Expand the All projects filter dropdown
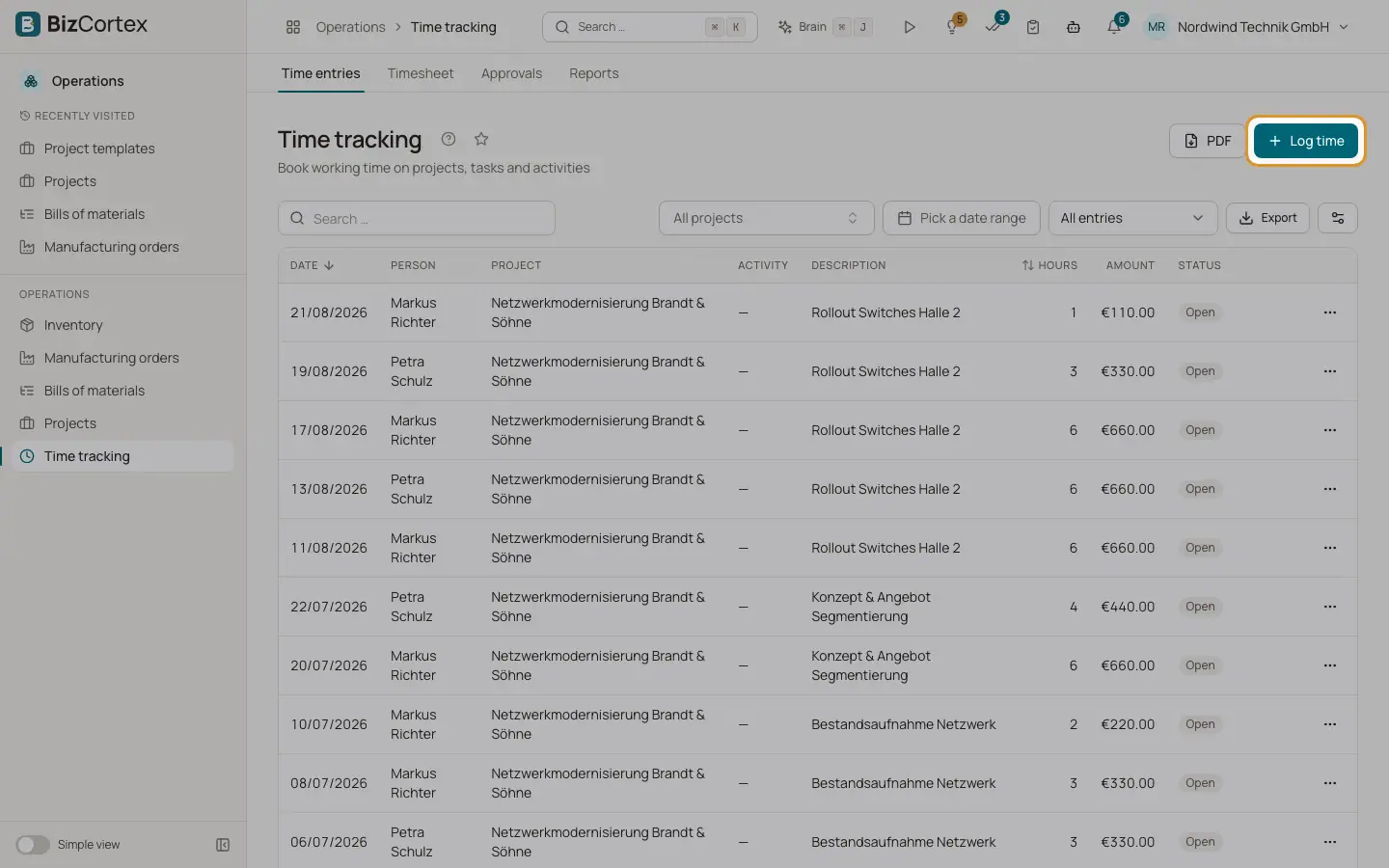Screen dimensions: 1389x868 pos(766,218)
